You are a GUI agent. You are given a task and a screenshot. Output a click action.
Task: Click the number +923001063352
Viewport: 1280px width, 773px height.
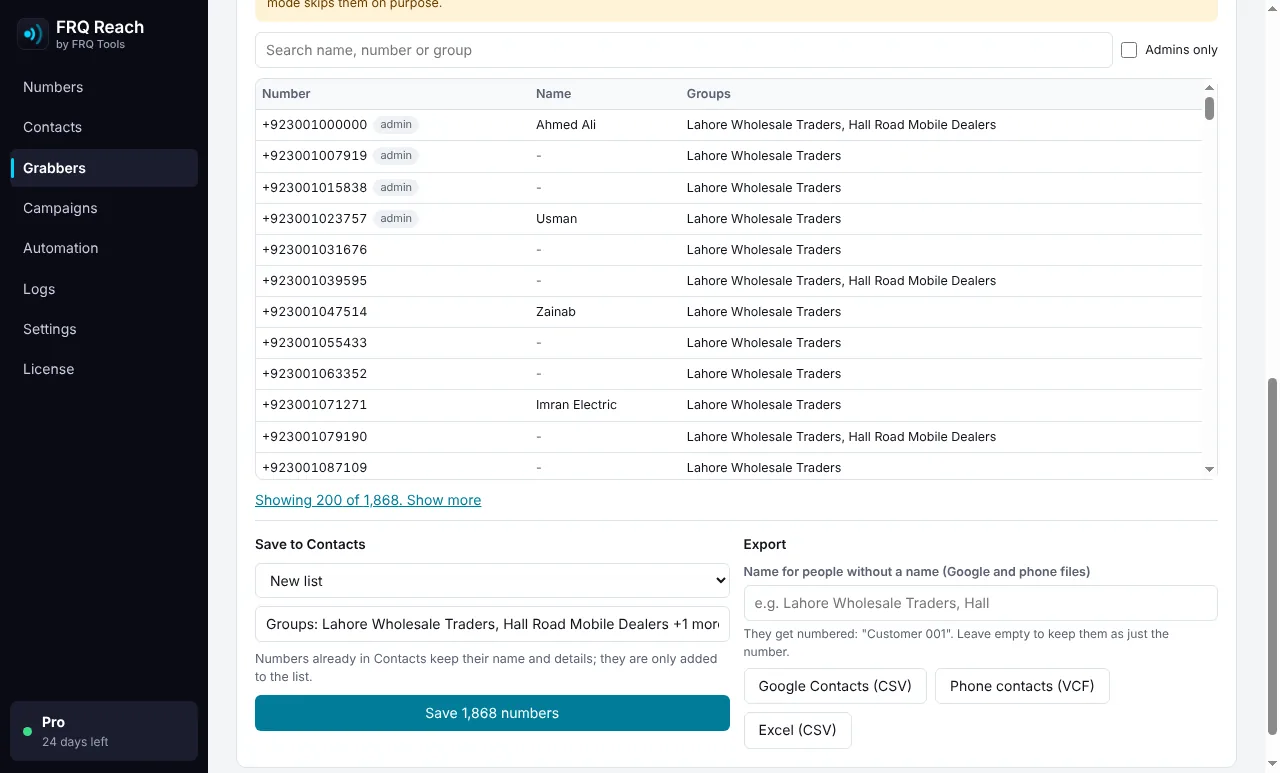315,374
